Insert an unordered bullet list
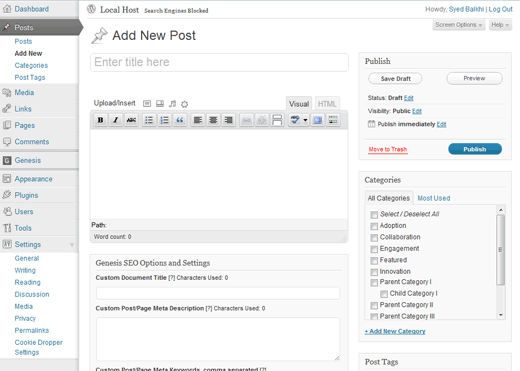520x371 pixels. pyautogui.click(x=149, y=120)
